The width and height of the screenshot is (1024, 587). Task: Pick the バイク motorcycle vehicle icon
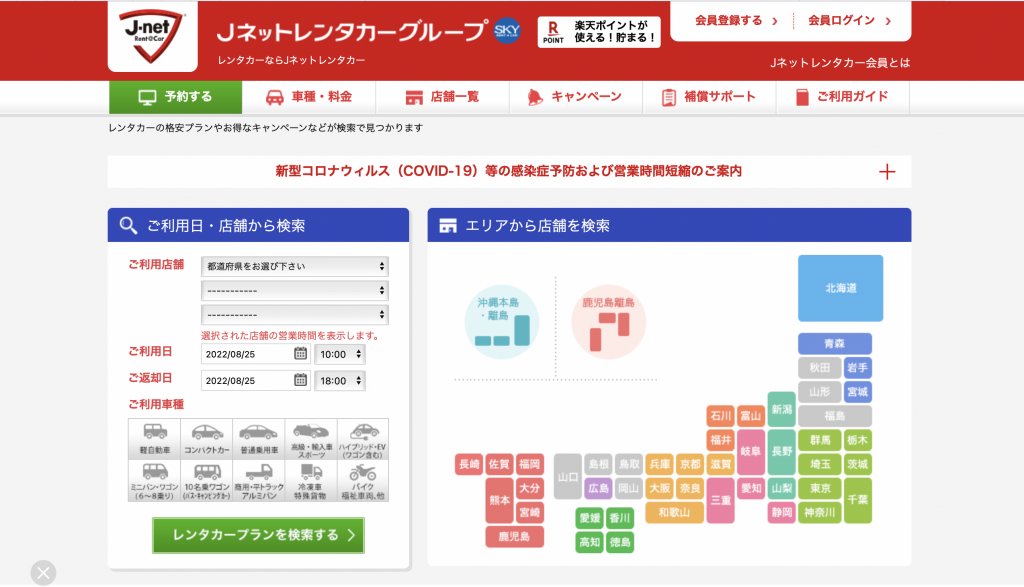[362, 481]
